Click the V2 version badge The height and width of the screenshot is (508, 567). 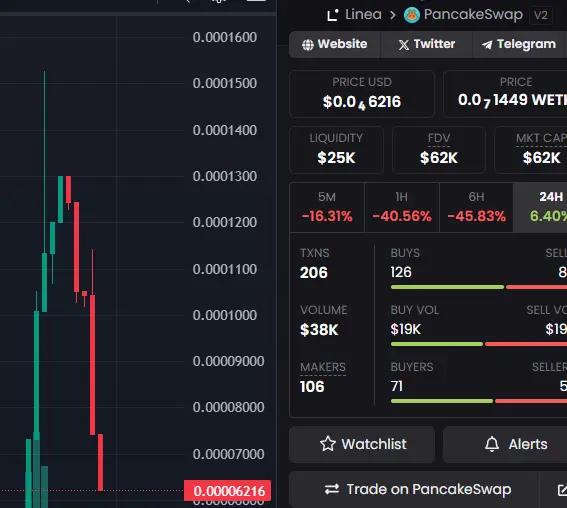541,15
